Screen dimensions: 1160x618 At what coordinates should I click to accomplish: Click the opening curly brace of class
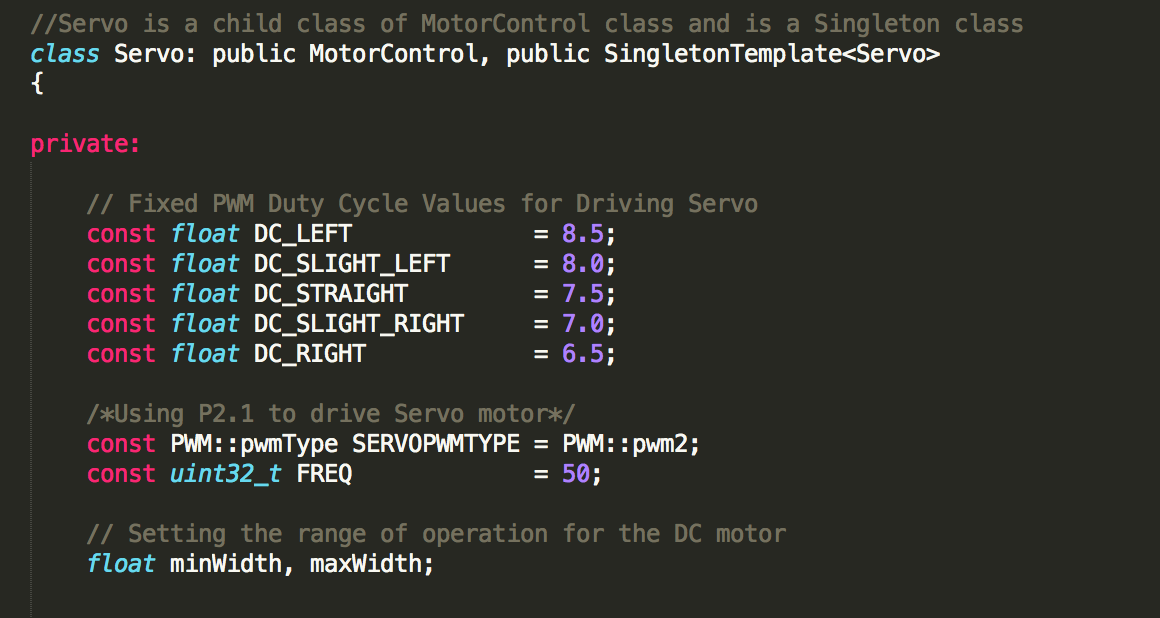click(x=37, y=84)
